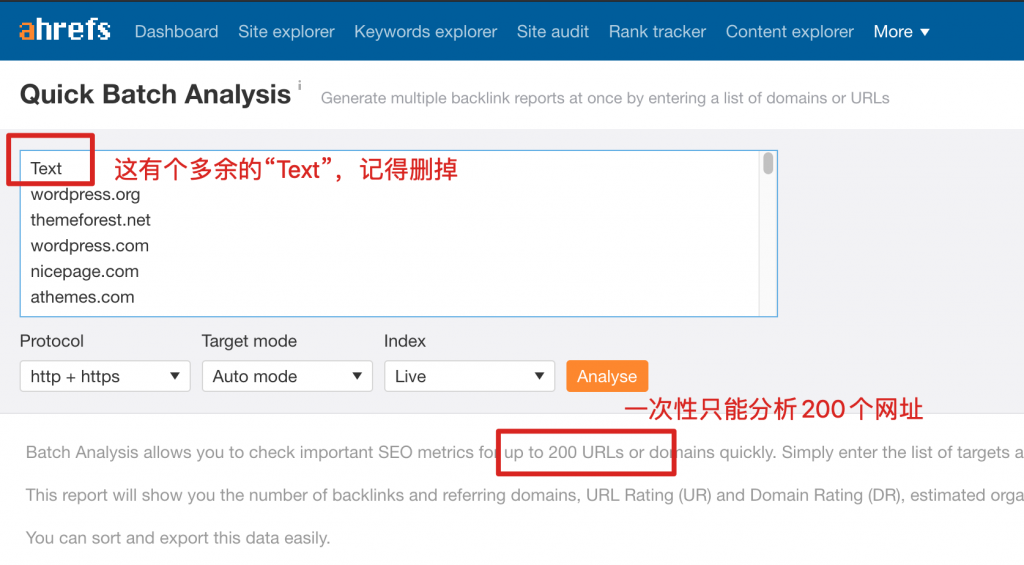The image size is (1024, 565).
Task: Click the 'Text' line in the textarea
Action: 46,168
